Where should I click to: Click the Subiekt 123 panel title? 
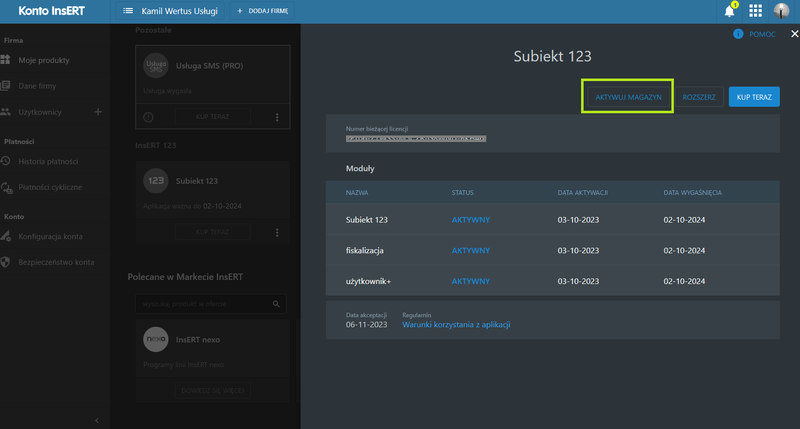point(553,56)
